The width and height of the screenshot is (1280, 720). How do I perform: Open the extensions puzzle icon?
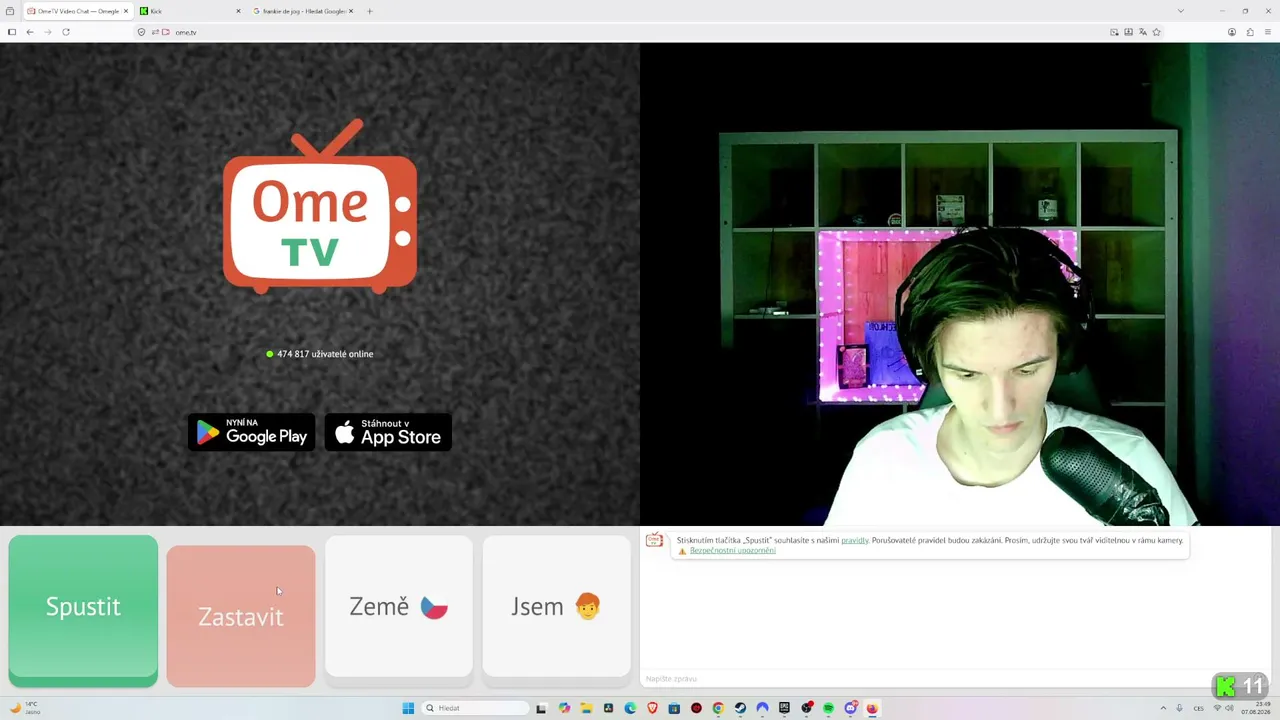point(1250,32)
